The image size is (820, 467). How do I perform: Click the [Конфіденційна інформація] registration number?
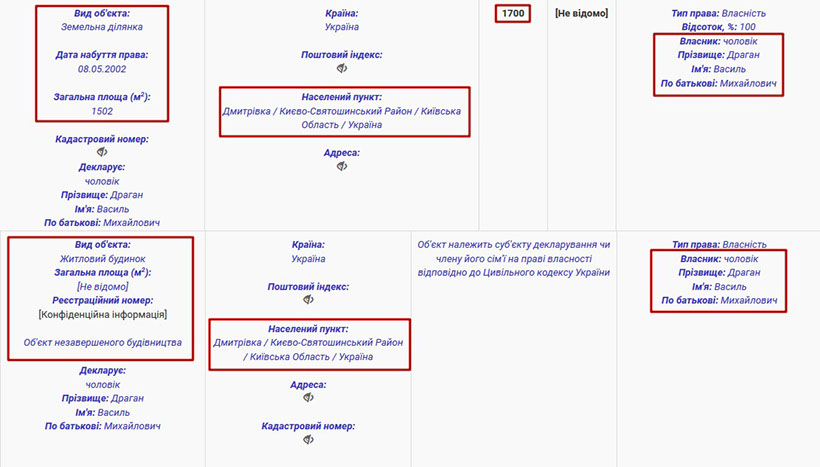click(x=101, y=314)
